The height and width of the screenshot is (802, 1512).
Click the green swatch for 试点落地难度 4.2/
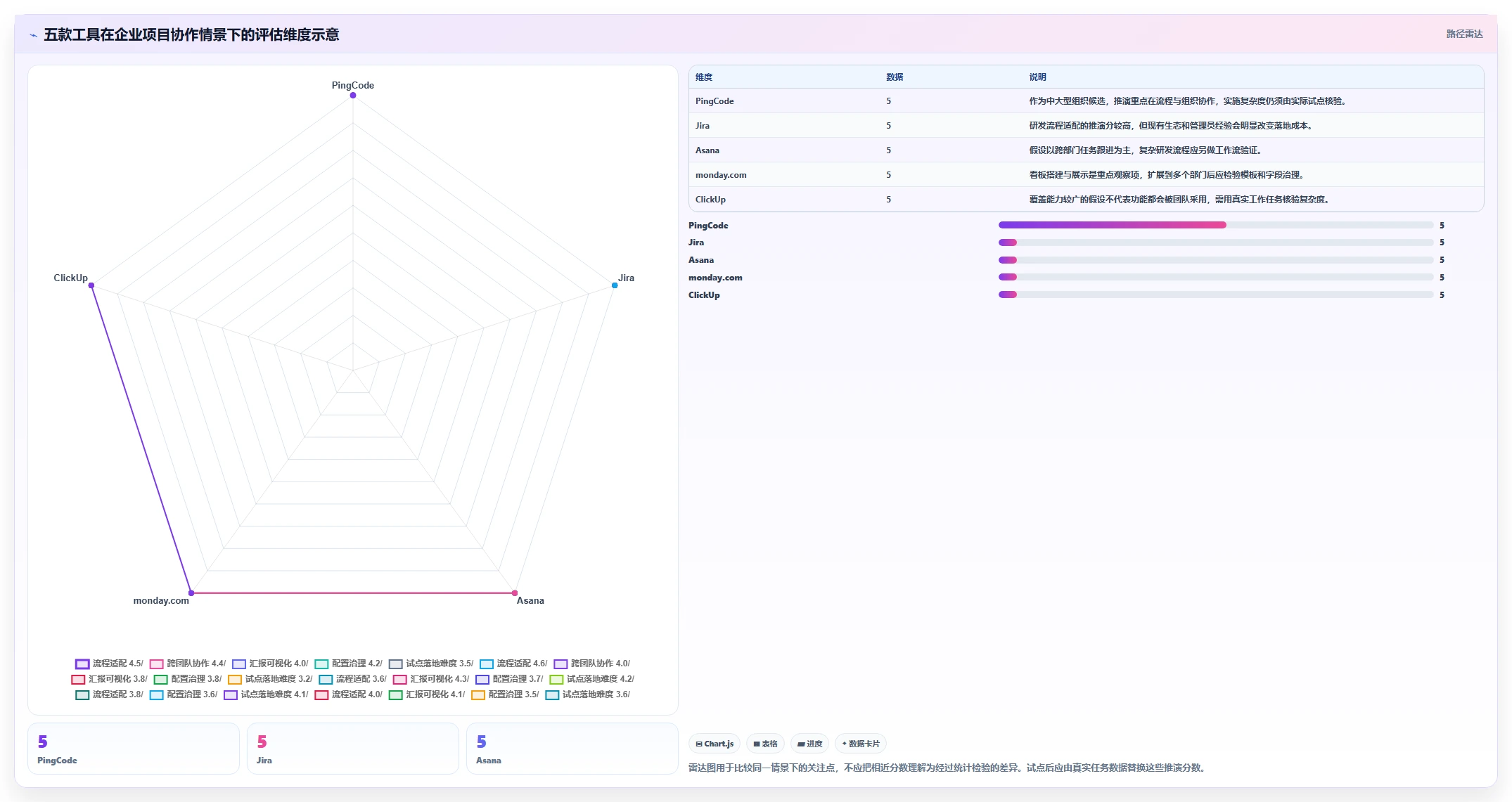556,680
